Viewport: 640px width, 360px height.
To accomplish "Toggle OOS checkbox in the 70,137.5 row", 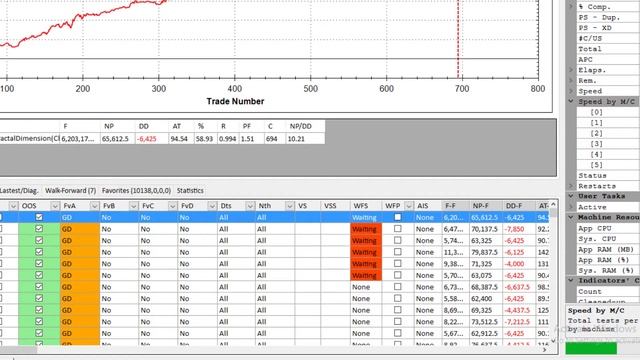I will pos(39,229).
